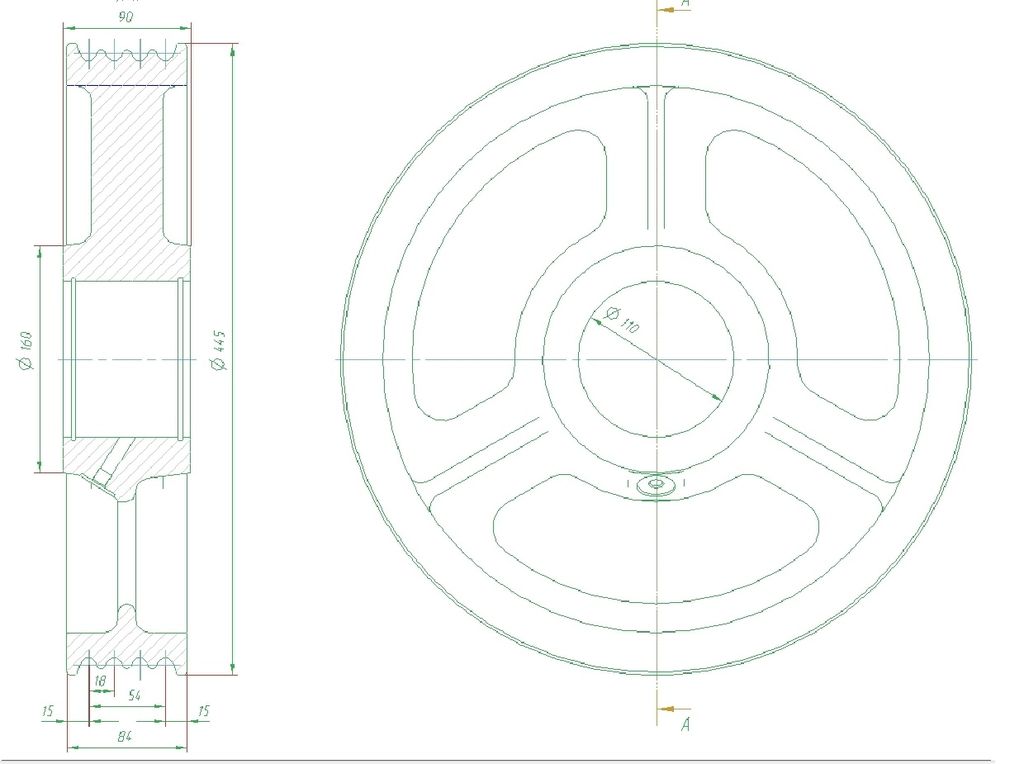Image resolution: width=1024 pixels, height=764 pixels.
Task: Select the bottom section label A
Action: 686,725
